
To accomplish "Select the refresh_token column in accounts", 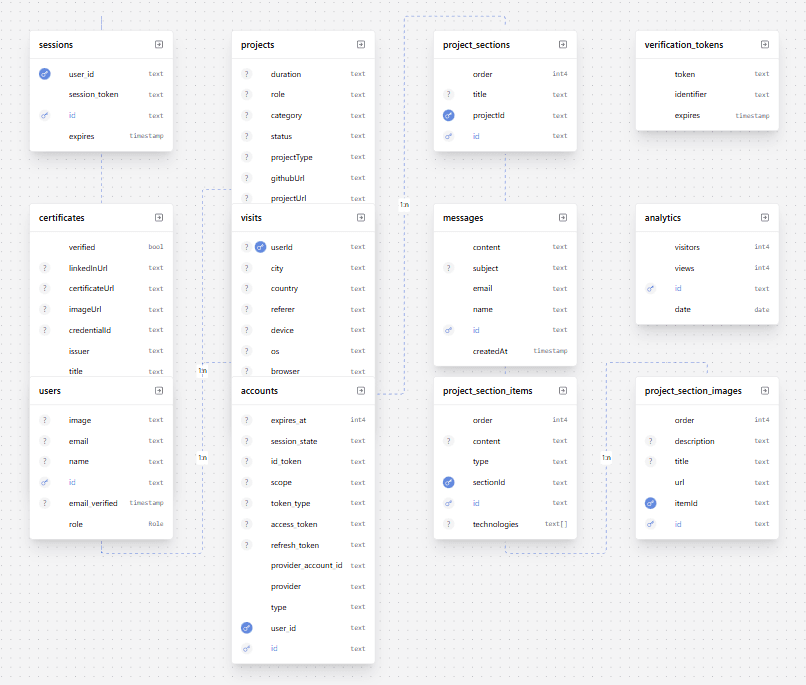I will (295, 545).
